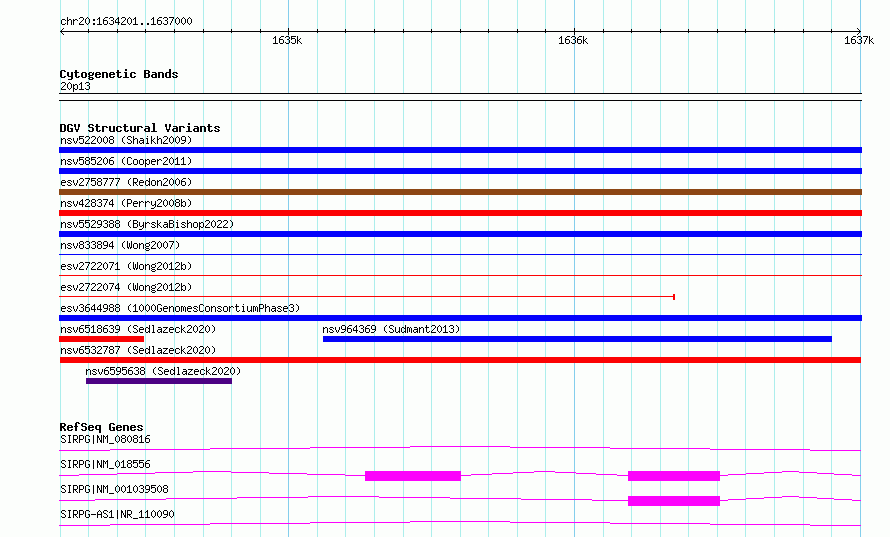Click the blue bar for nsv964369
The width and height of the screenshot is (890, 537).
tap(577, 339)
